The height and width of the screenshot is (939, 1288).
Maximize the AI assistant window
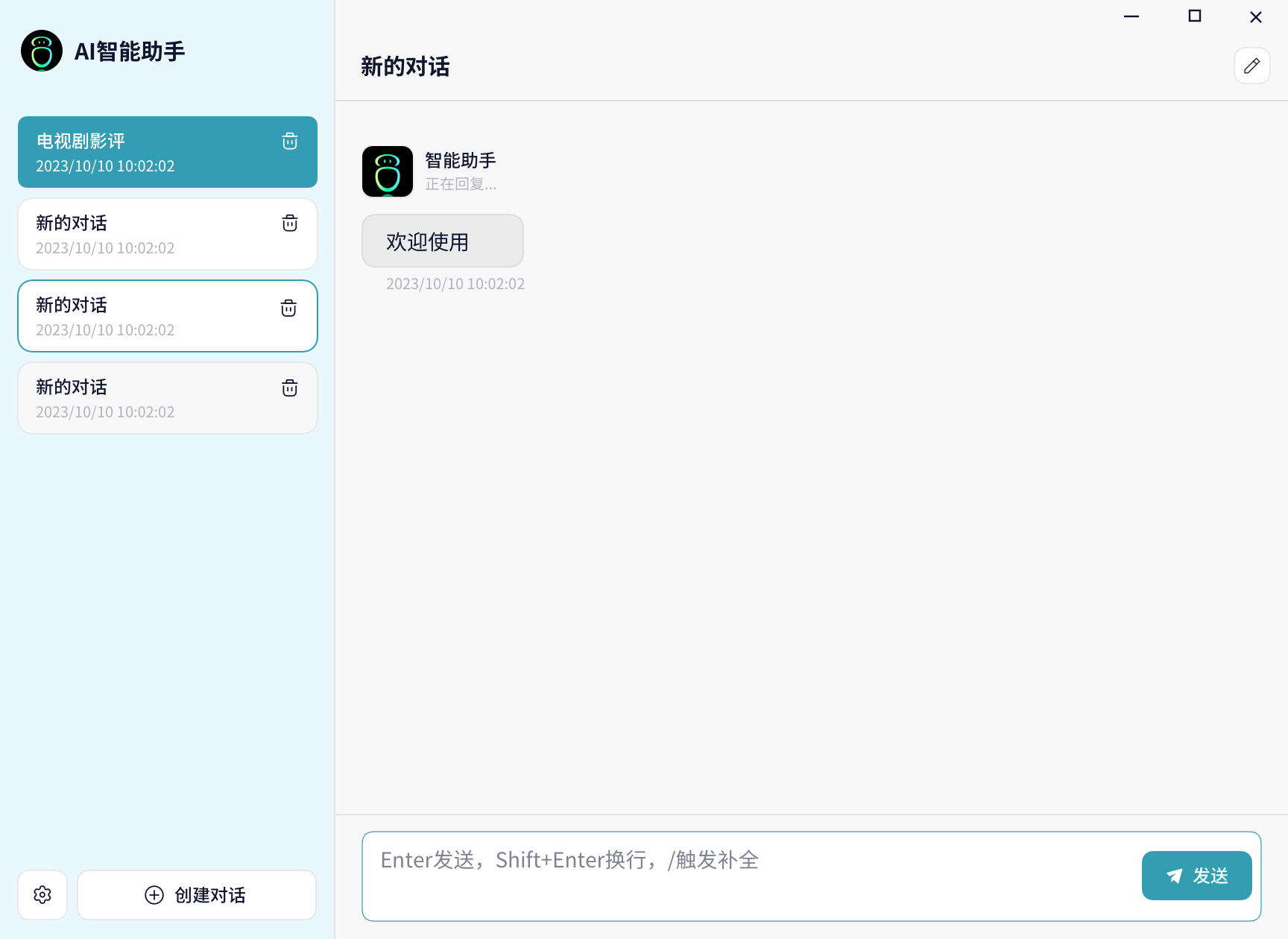[1195, 16]
